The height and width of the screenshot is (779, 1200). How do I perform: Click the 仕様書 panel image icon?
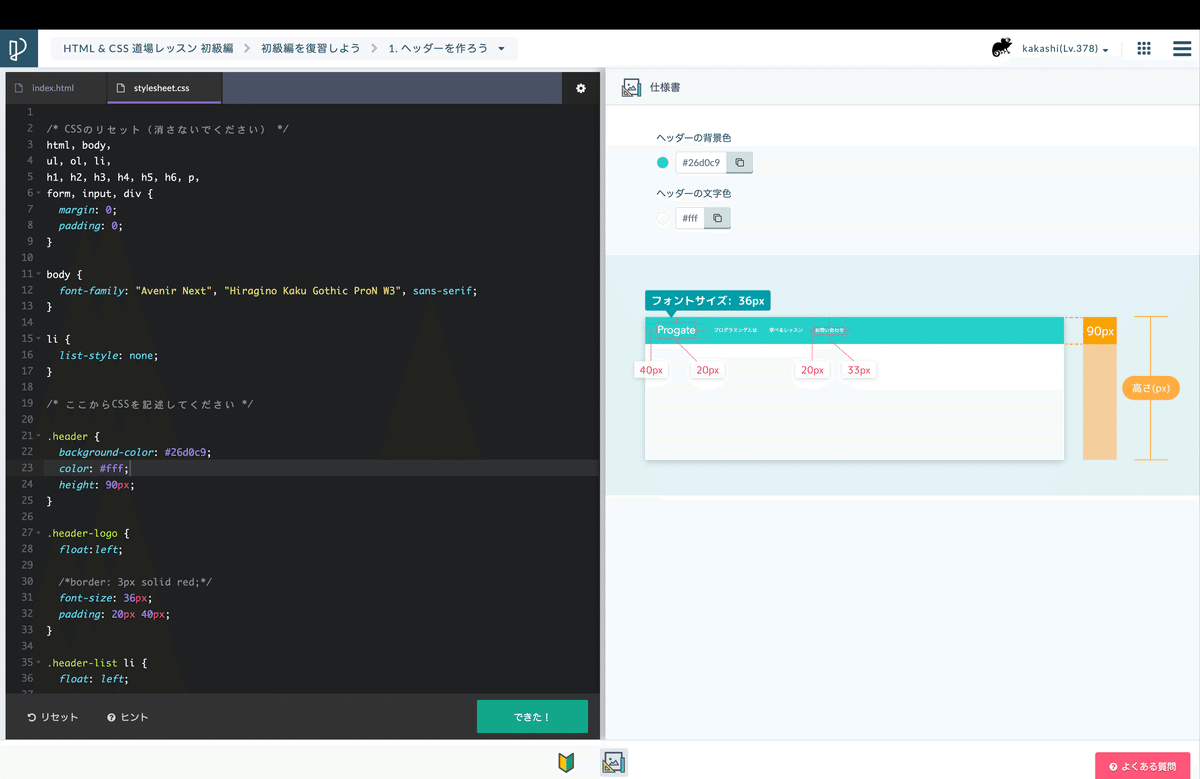pos(631,88)
